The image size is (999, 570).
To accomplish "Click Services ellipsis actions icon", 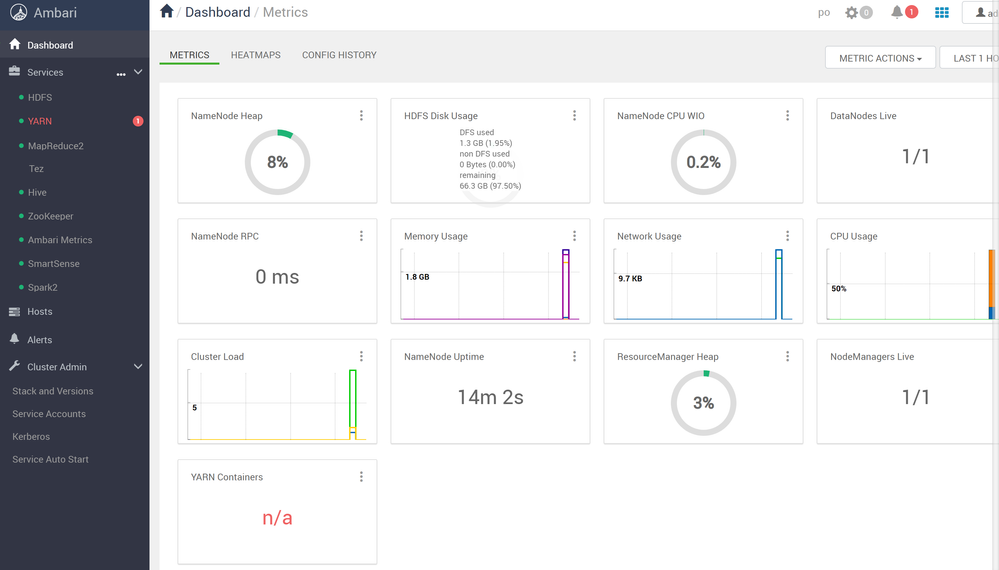I will click(x=121, y=73).
